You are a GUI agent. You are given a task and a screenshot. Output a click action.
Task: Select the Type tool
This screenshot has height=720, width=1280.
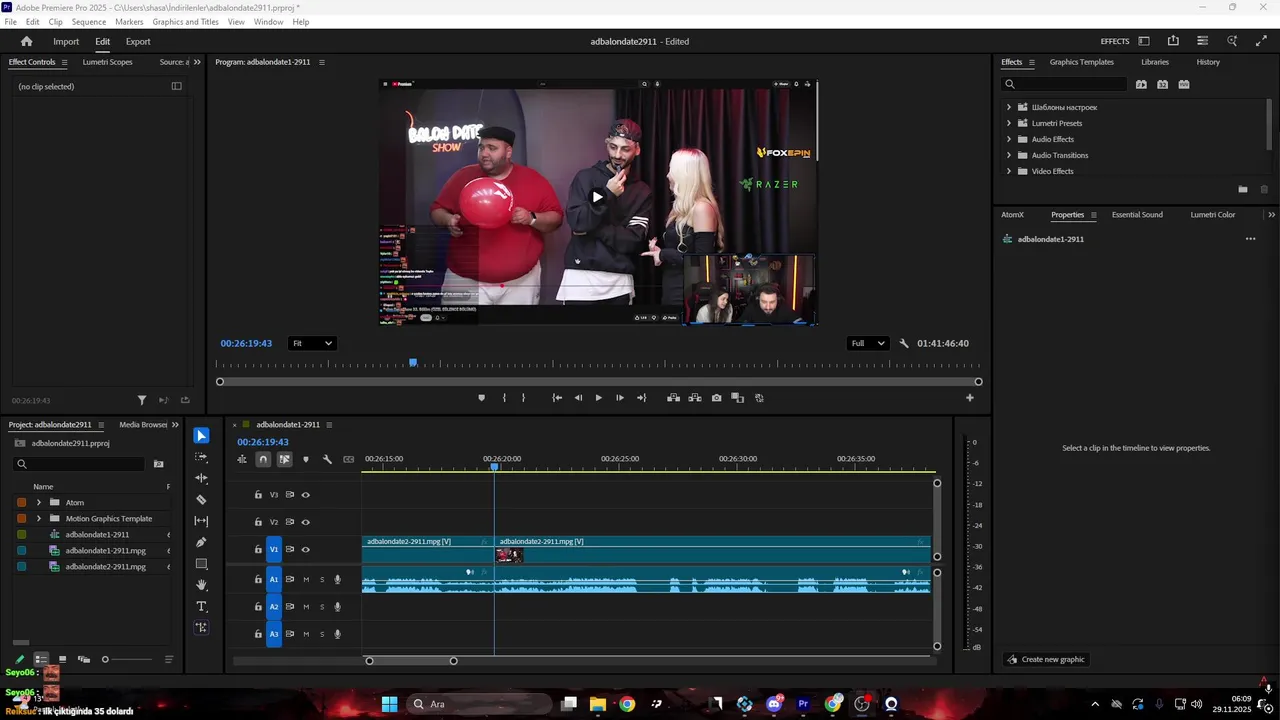click(201, 606)
